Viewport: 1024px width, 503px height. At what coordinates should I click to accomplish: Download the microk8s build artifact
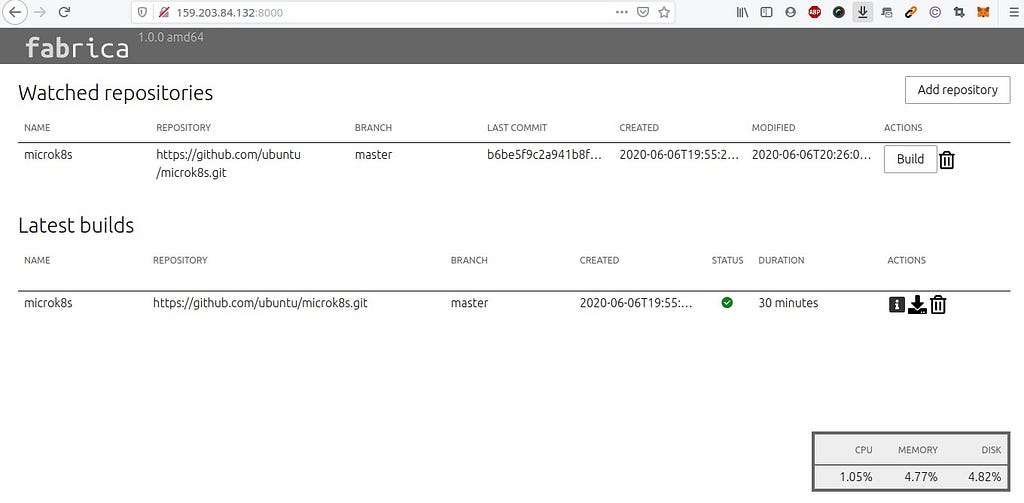click(918, 304)
